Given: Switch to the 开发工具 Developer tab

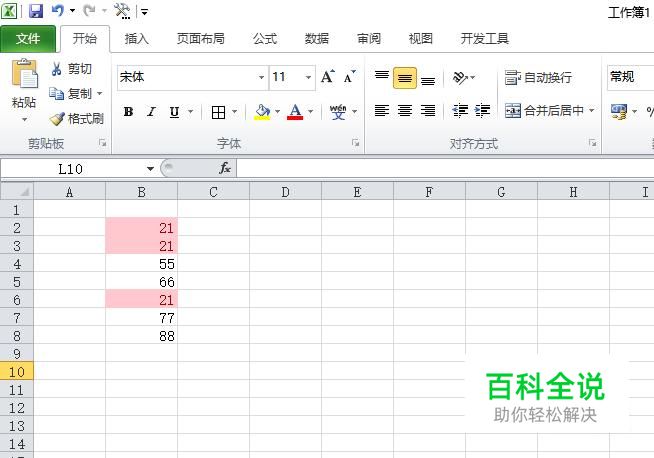Looking at the screenshot, I should tap(485, 39).
